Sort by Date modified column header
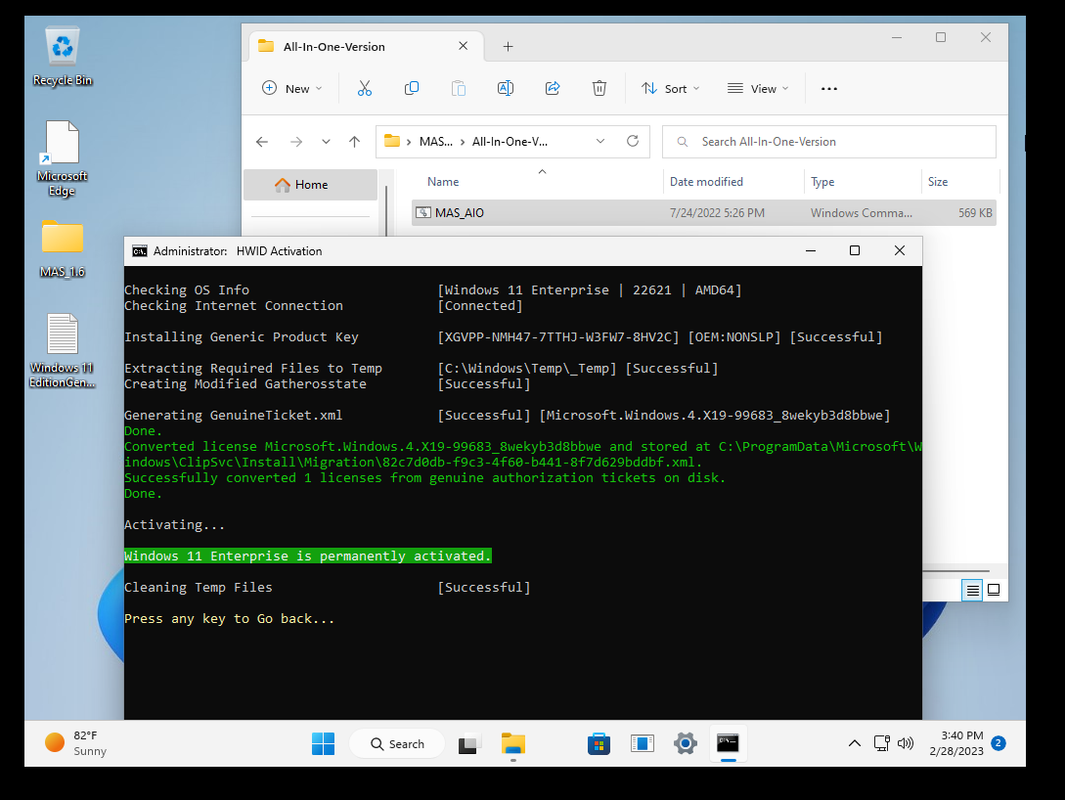 pyautogui.click(x=706, y=182)
